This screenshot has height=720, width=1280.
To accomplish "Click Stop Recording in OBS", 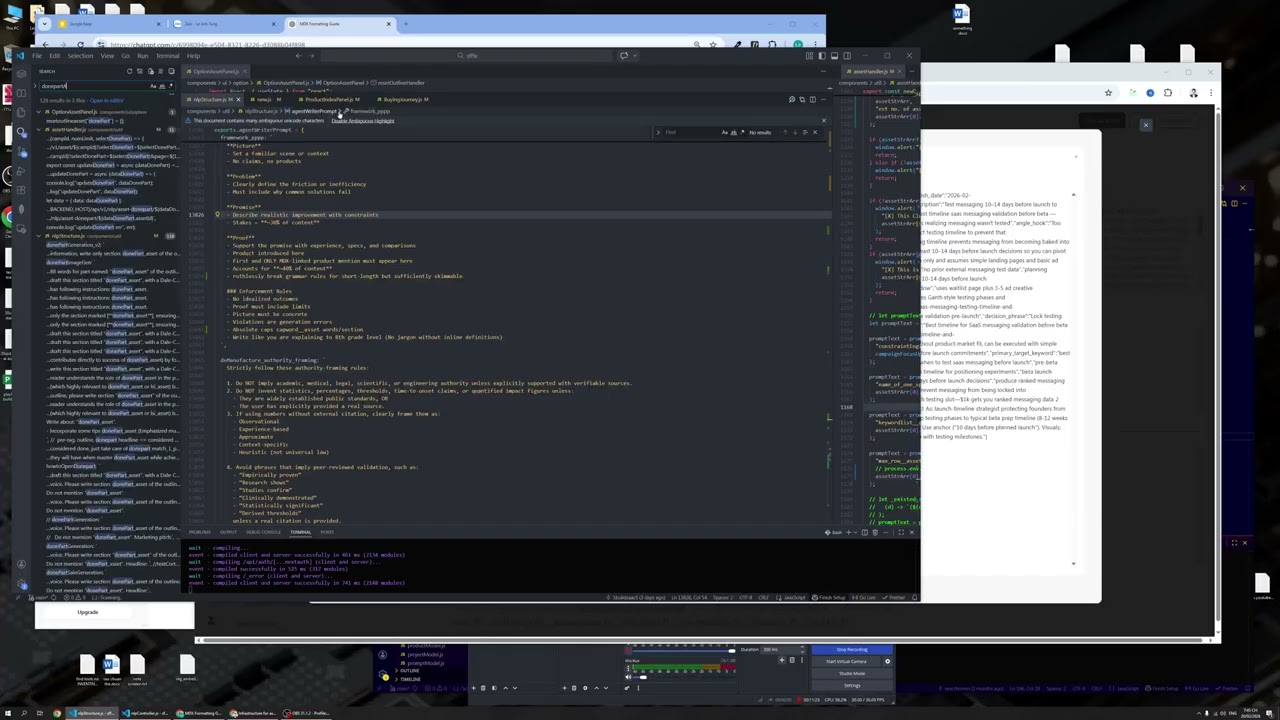I will coord(852,649).
